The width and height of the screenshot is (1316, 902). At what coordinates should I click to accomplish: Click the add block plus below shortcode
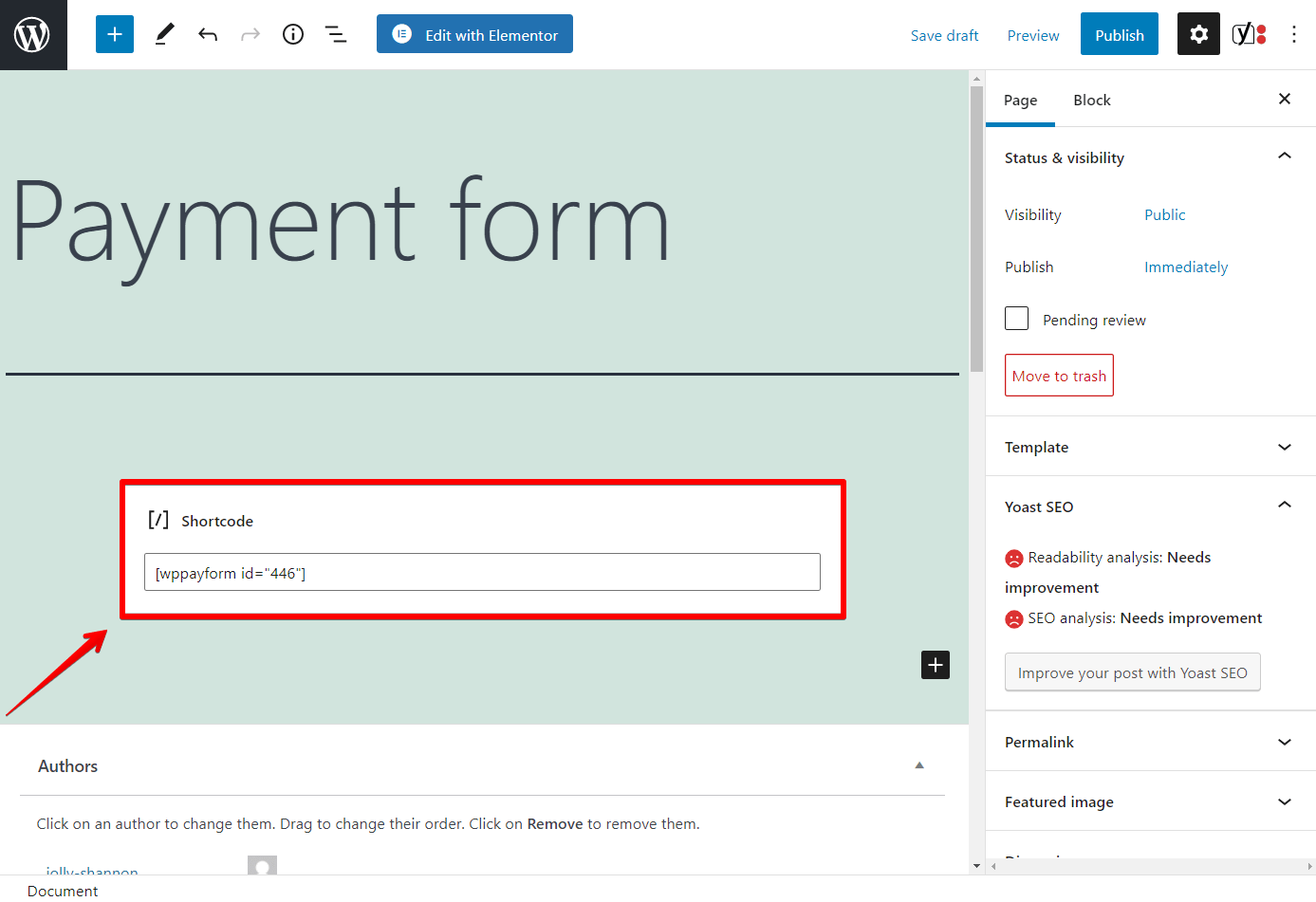click(x=935, y=665)
